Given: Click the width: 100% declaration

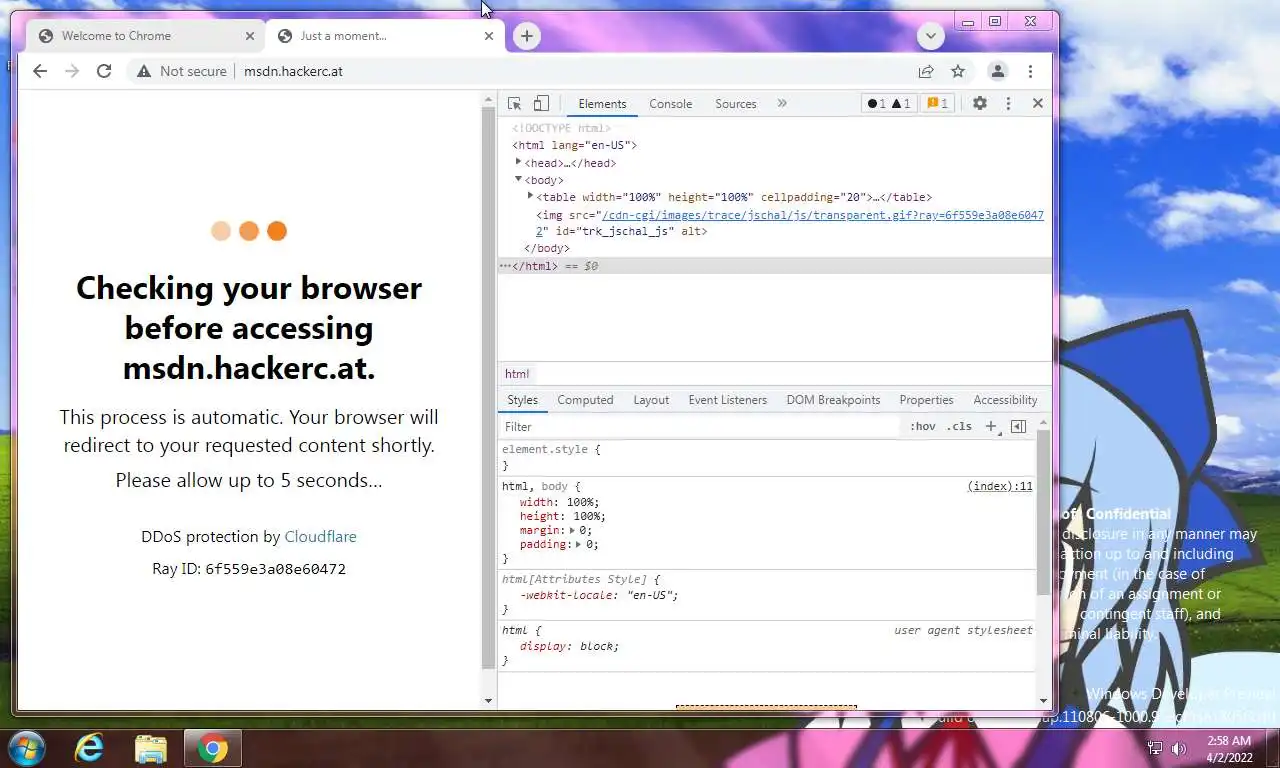Looking at the screenshot, I should [560, 502].
